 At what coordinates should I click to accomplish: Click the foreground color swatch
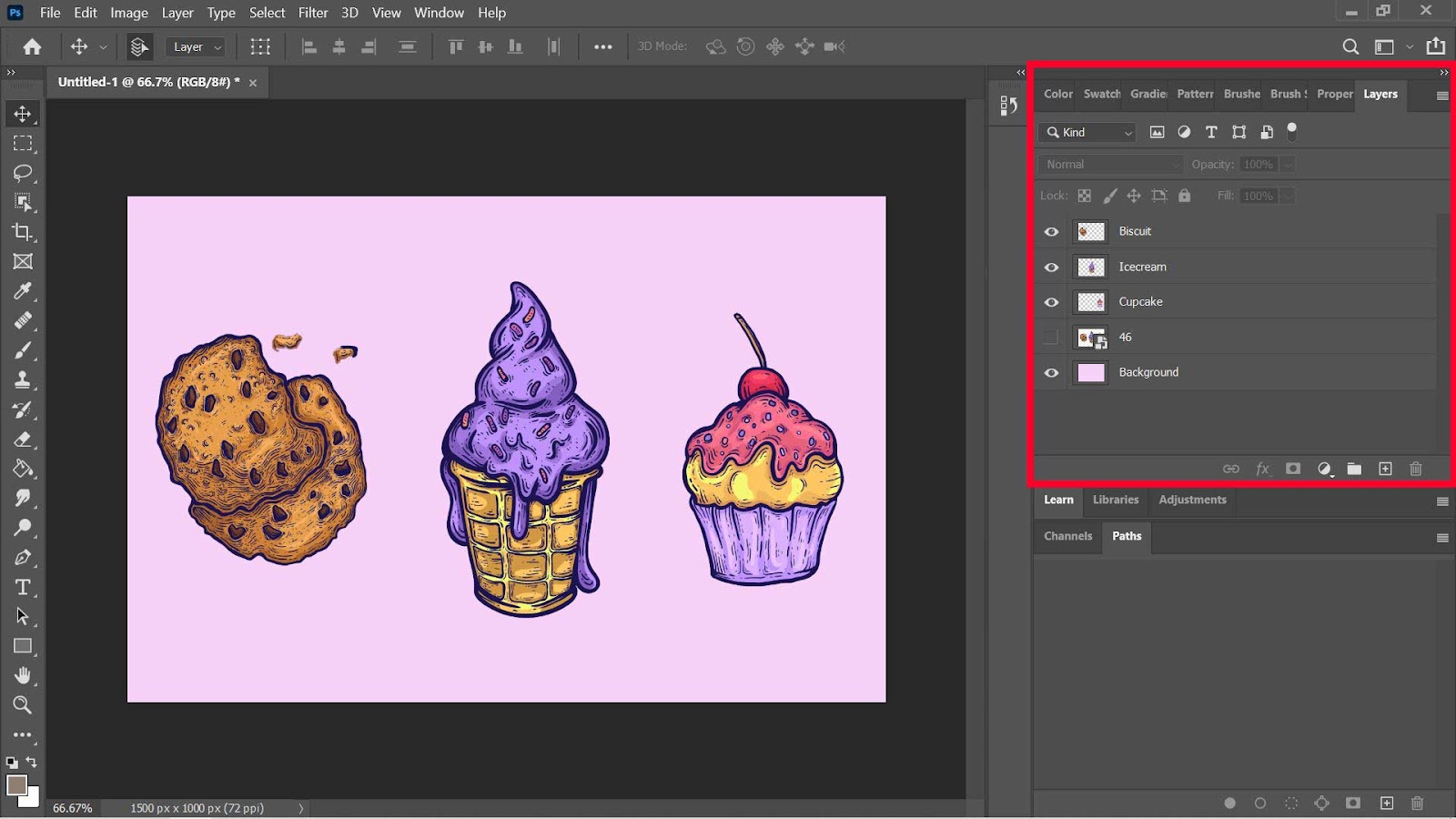(16, 784)
